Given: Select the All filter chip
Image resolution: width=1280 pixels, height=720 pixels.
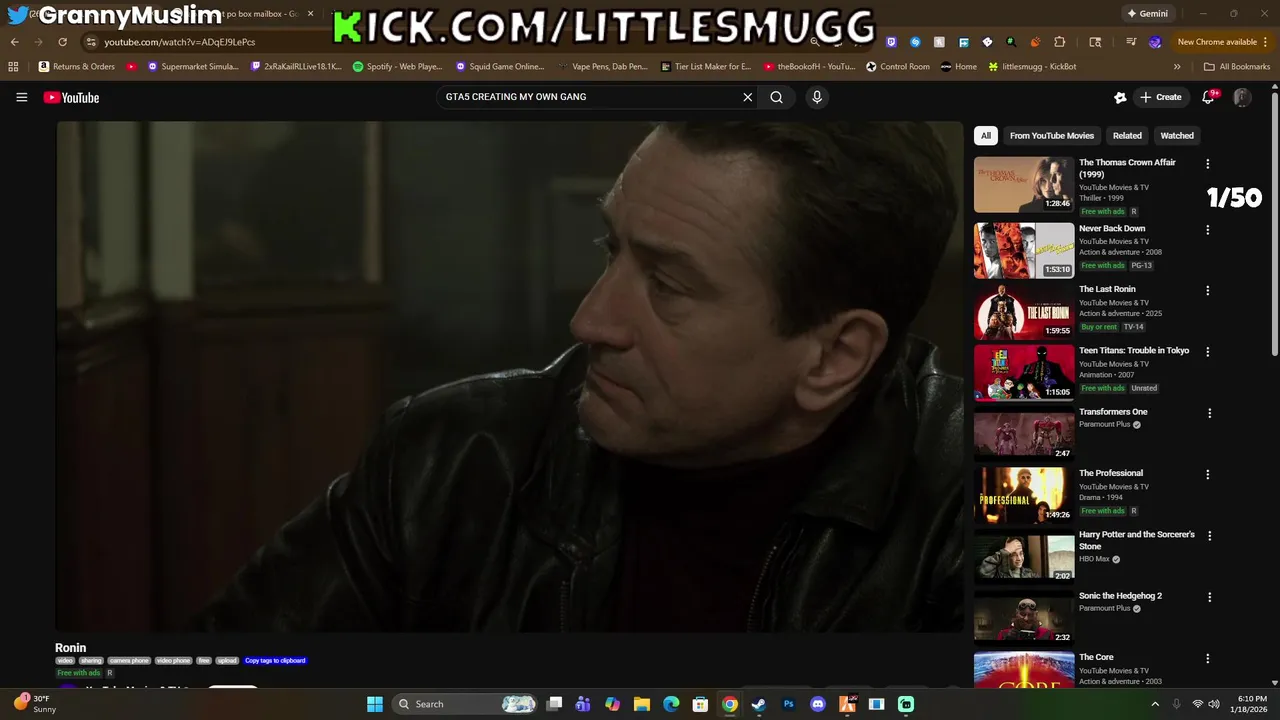Looking at the screenshot, I should tap(986, 136).
